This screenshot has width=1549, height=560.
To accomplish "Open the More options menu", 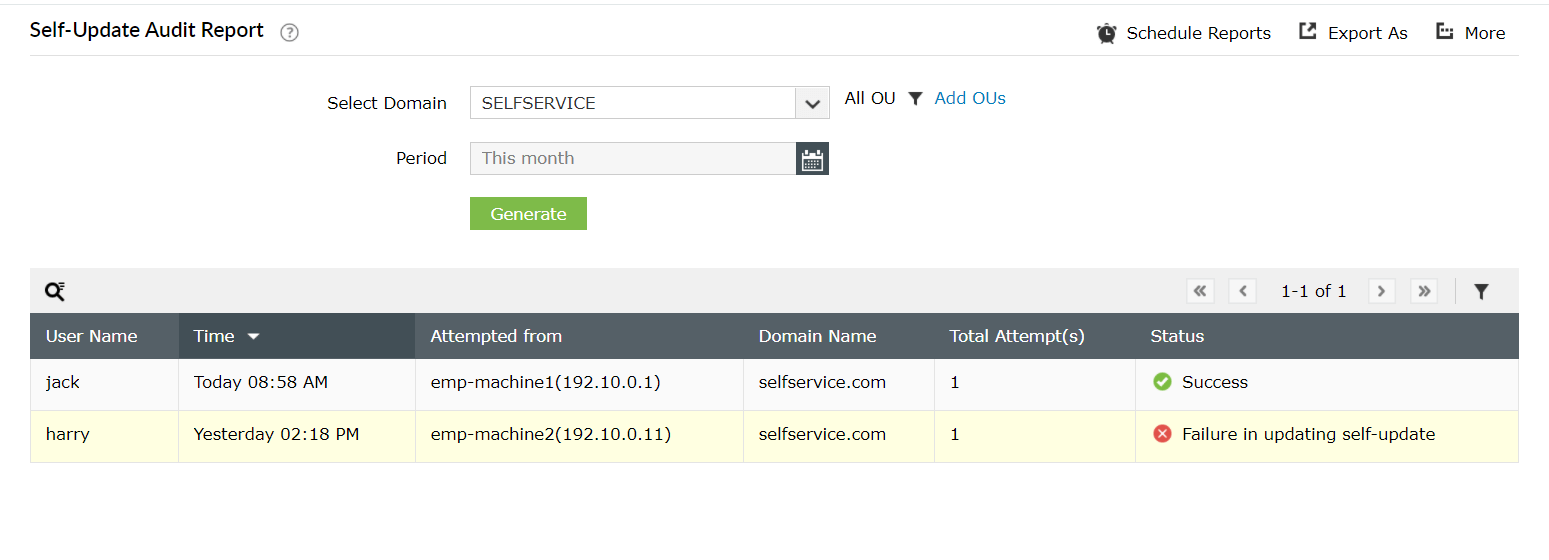I will pos(1444,32).
